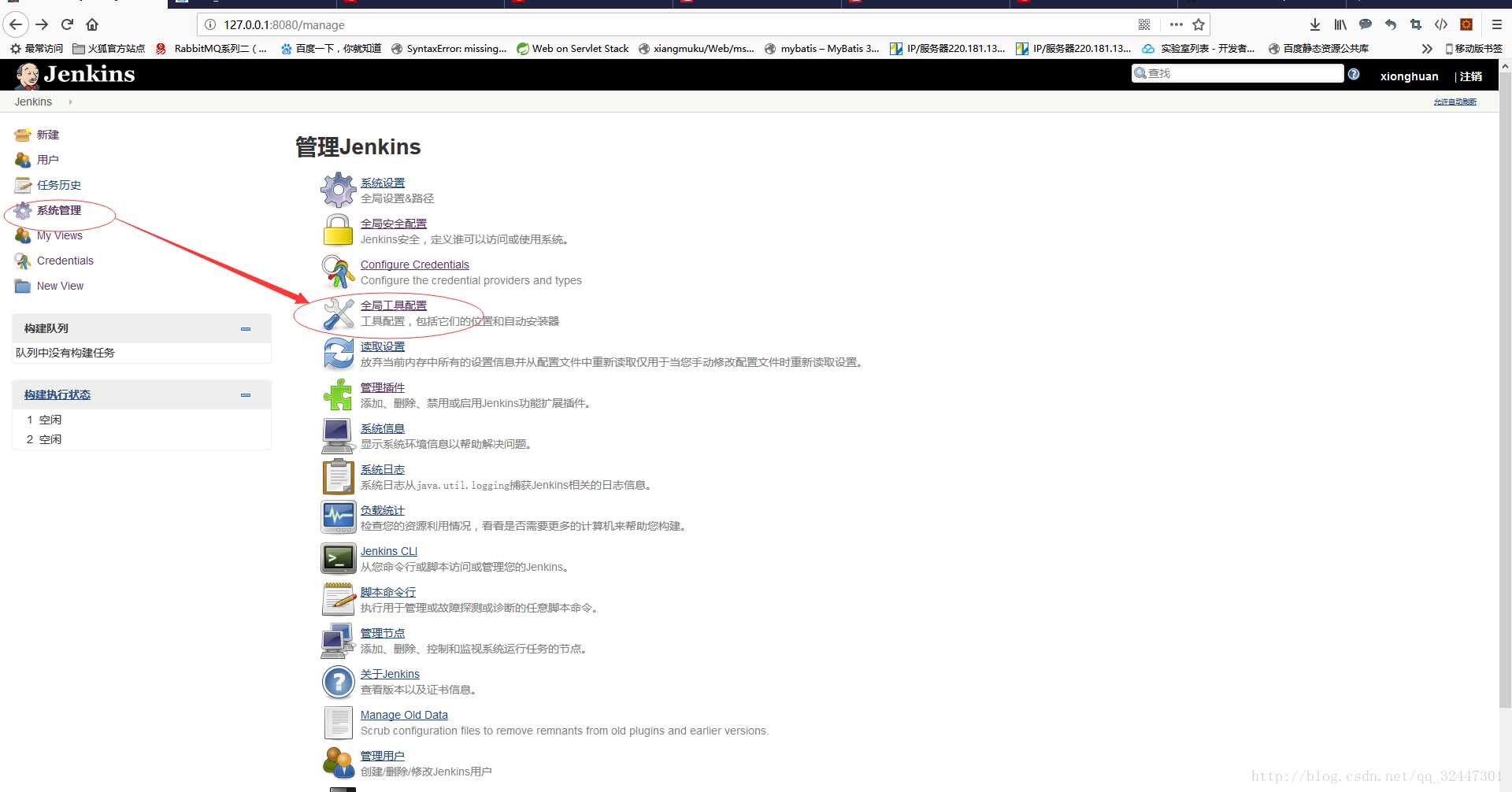This screenshot has height=792, width=1512.
Task: Open the 移动版书签 bookmark folder
Action: [x=1473, y=49]
